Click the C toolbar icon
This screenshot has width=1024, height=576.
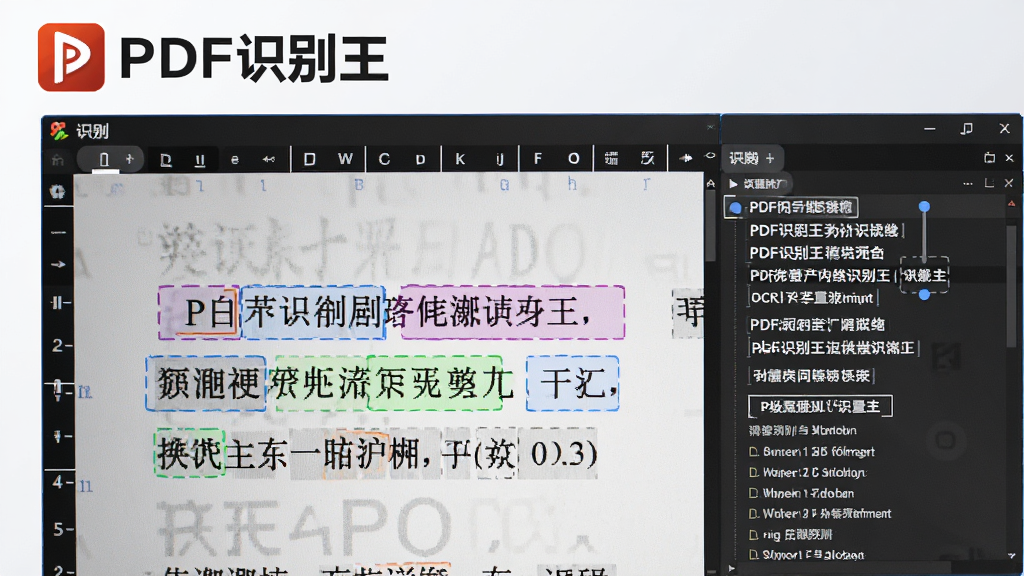[384, 159]
